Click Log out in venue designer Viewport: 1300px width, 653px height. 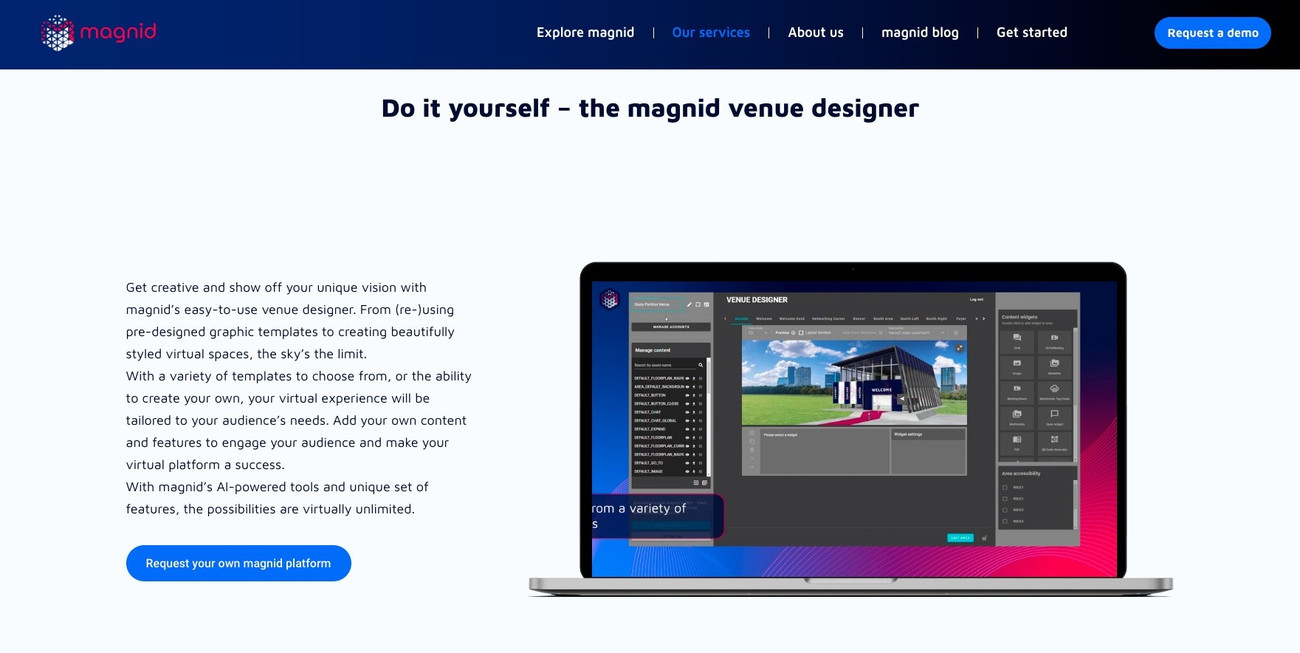[x=976, y=299]
